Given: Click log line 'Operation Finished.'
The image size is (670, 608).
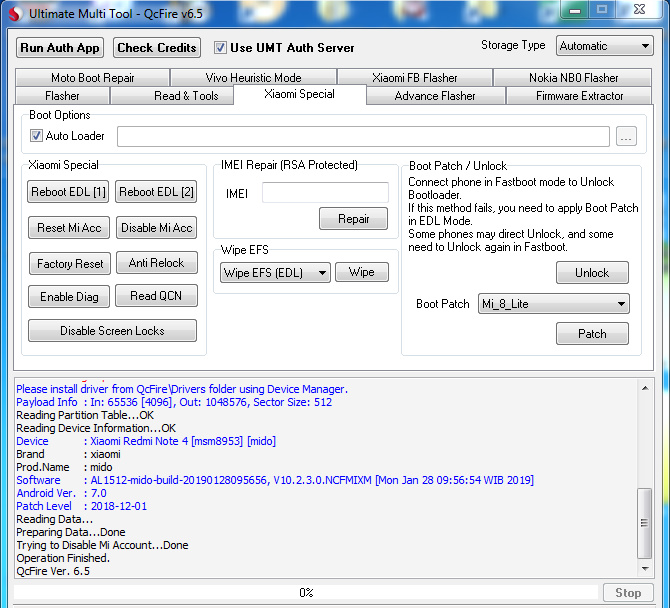Looking at the screenshot, I should click(63, 558).
